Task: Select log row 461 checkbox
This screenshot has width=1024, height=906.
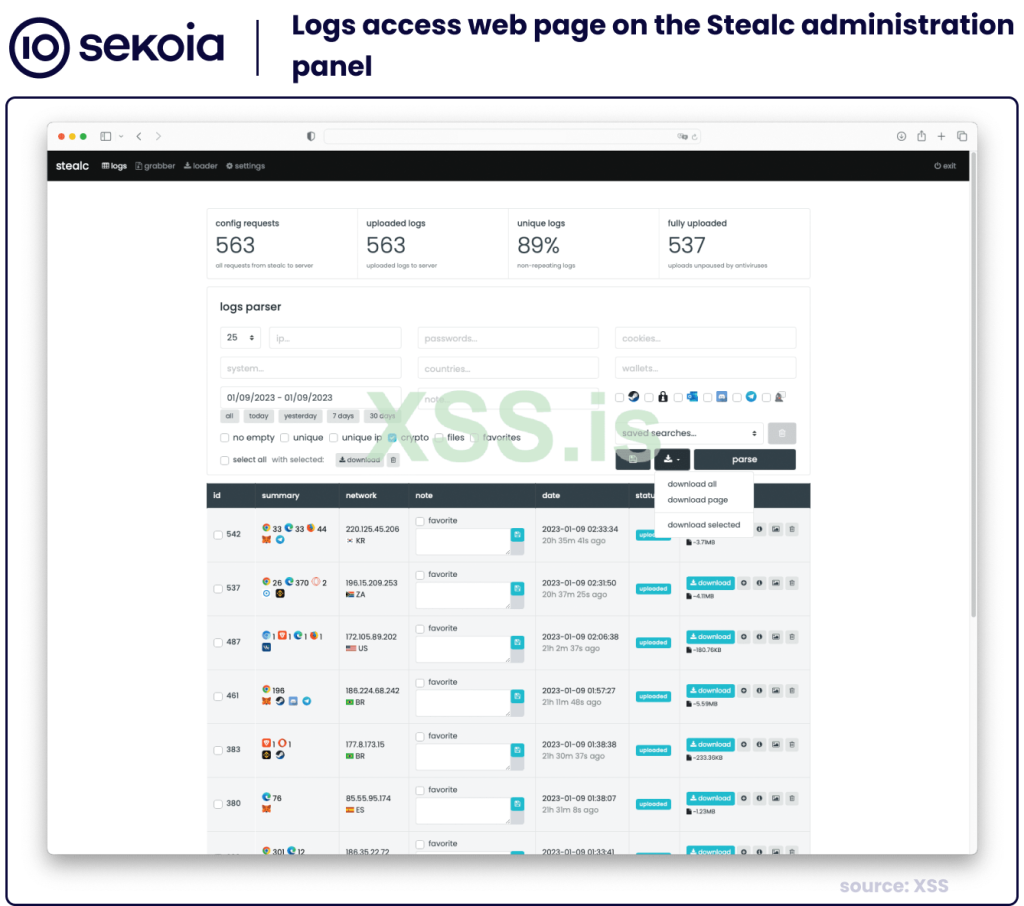Action: coord(218,696)
